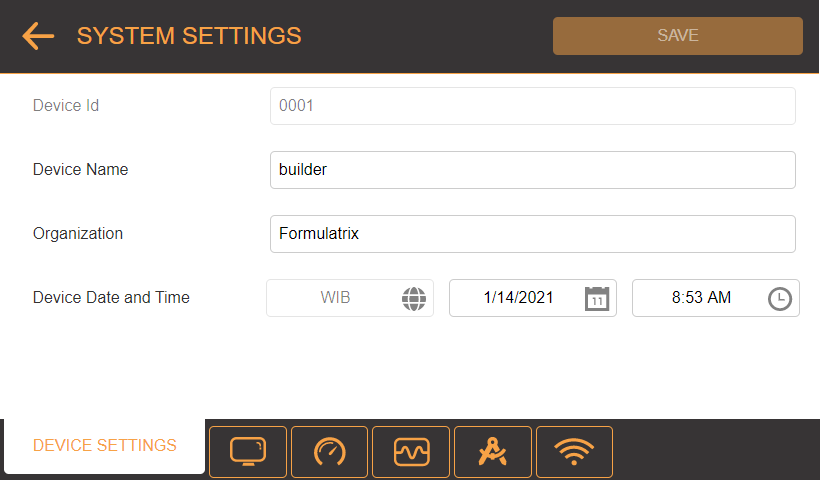Click the Device Id field showing 0001
Screen dimensions: 820x480
tap(533, 106)
